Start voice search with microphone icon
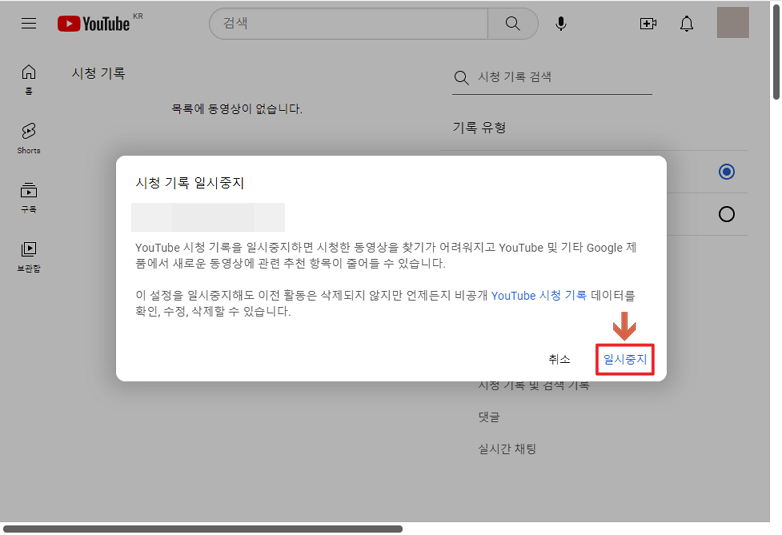This screenshot has height=535, width=782. pos(561,23)
